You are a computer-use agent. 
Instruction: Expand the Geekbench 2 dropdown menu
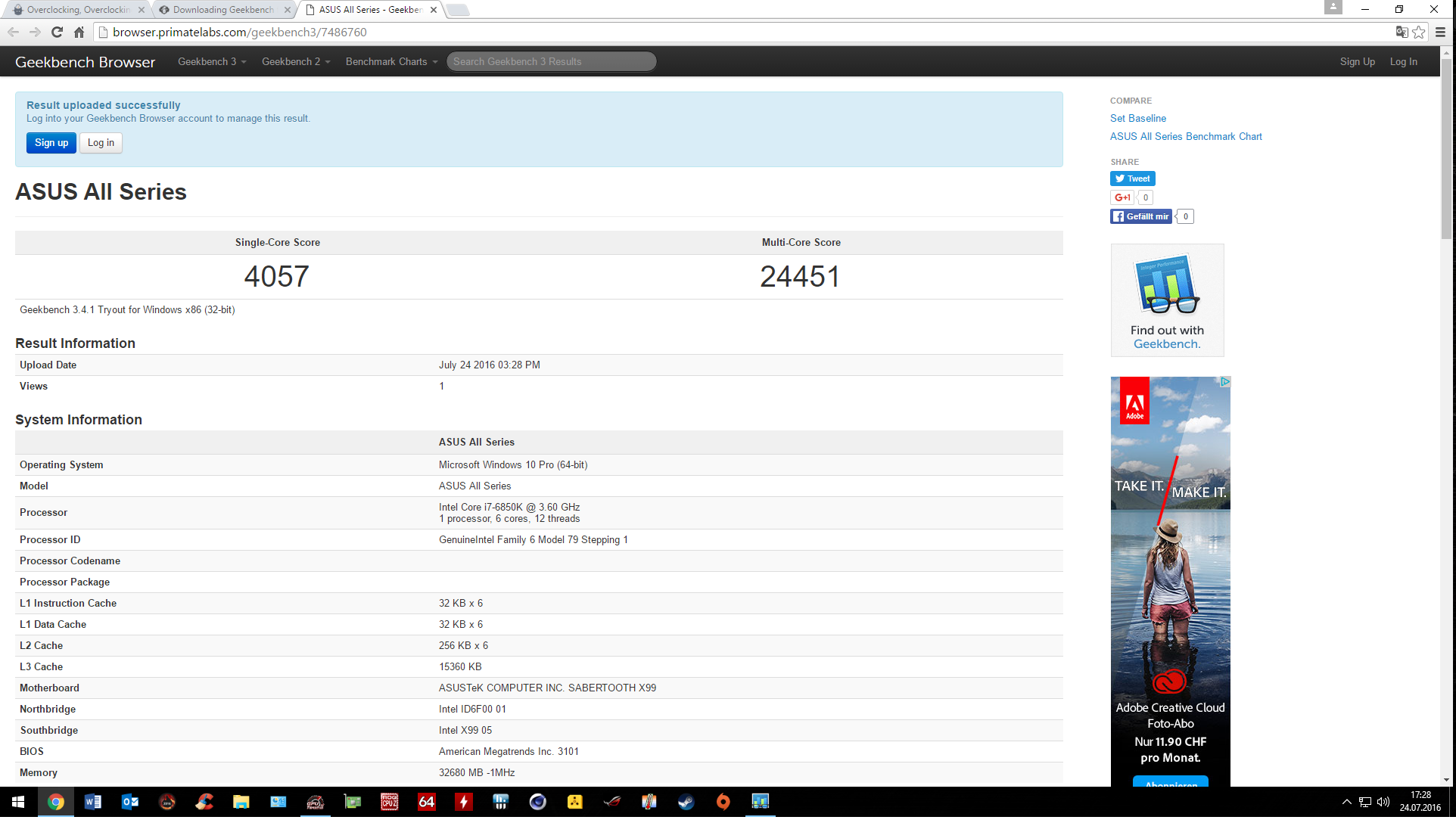[x=296, y=61]
